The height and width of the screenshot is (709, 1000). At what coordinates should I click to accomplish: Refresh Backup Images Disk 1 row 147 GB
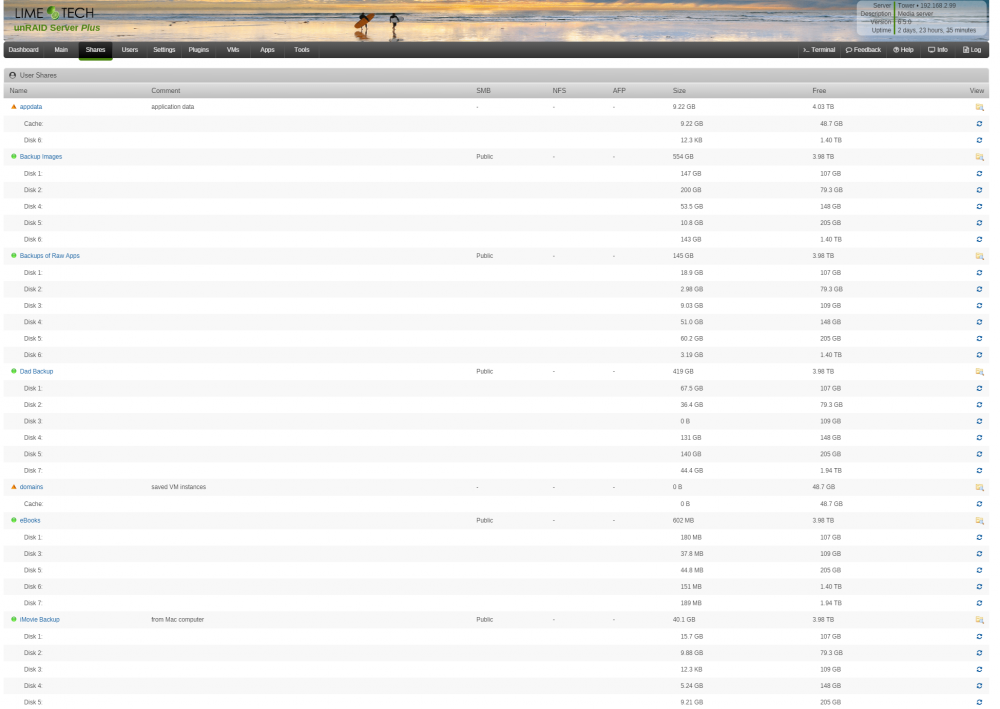pos(979,173)
